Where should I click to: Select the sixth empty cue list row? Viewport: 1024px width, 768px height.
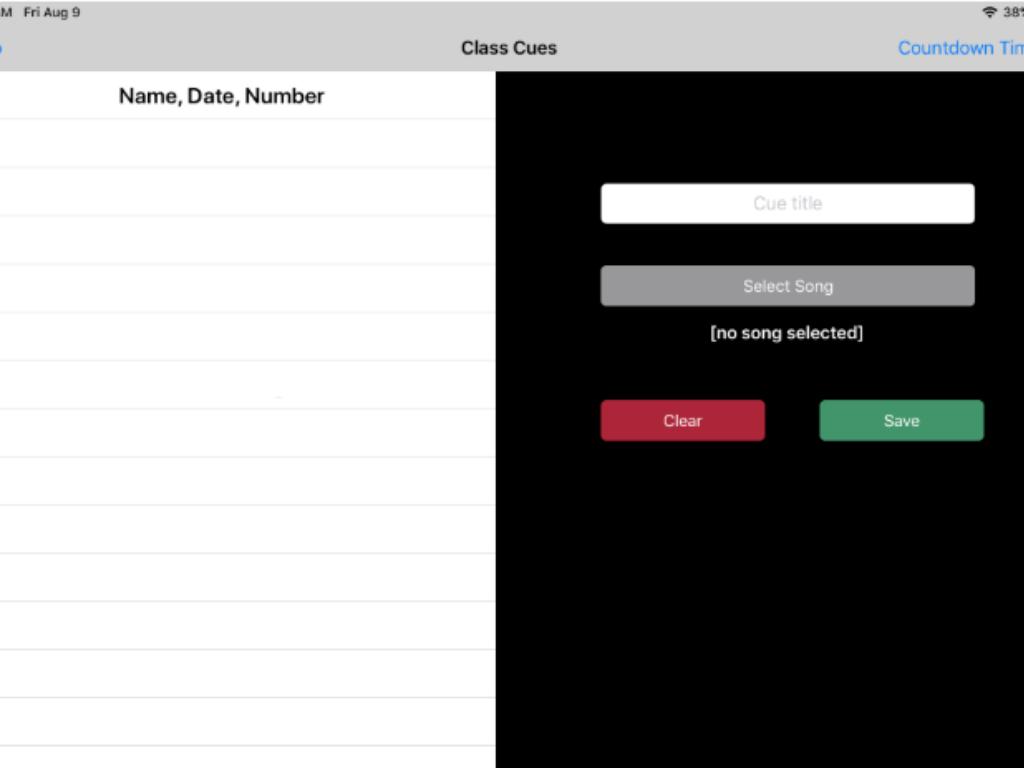point(247,385)
